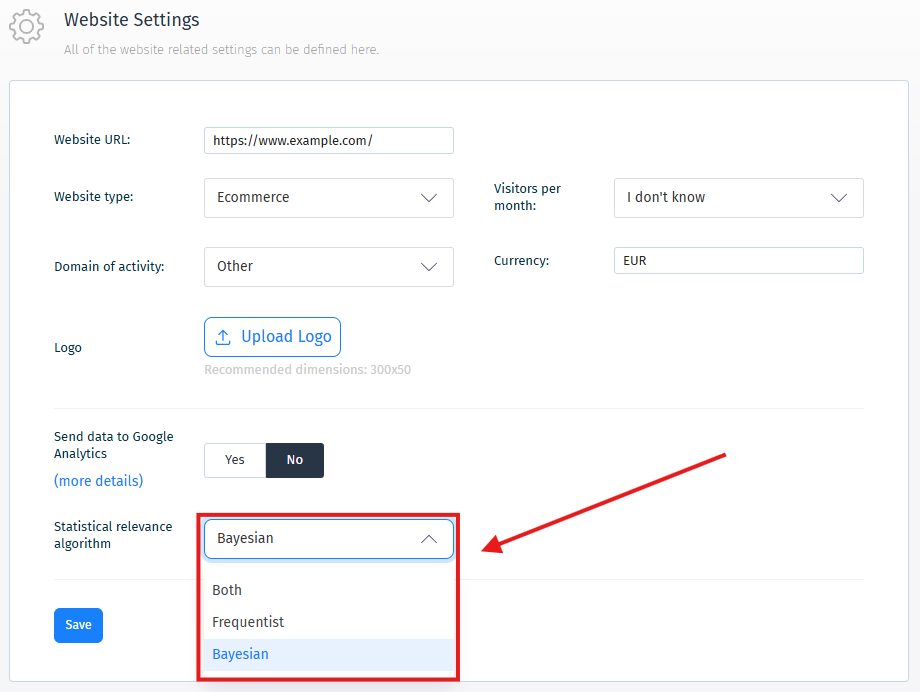The image size is (920, 692).
Task: Open the "(more details)" link
Action: (x=98, y=481)
